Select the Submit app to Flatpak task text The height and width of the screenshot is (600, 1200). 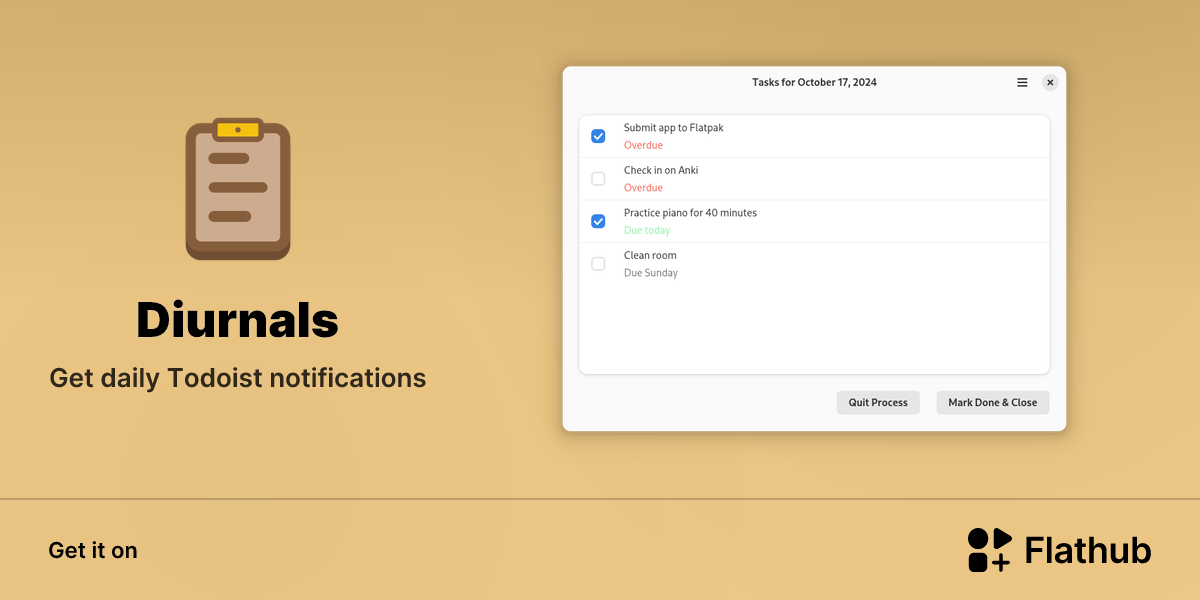(x=673, y=128)
